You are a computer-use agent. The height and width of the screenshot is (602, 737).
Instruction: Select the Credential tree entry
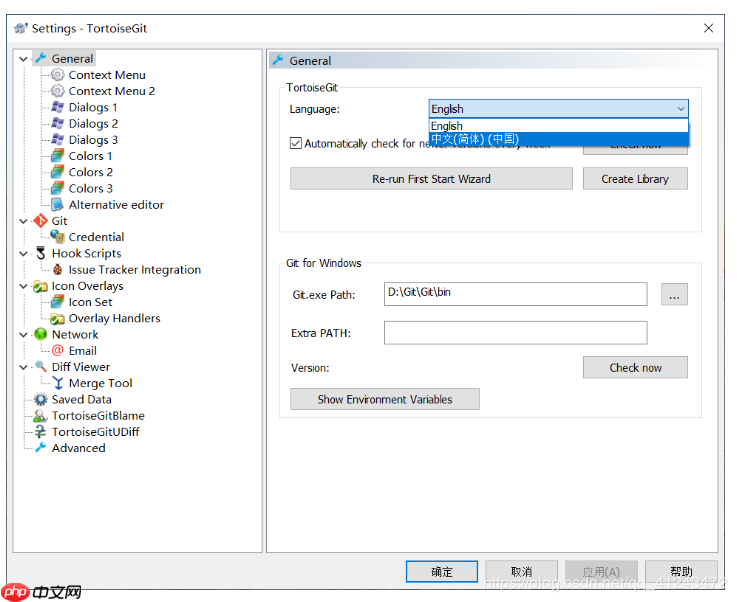coord(96,237)
